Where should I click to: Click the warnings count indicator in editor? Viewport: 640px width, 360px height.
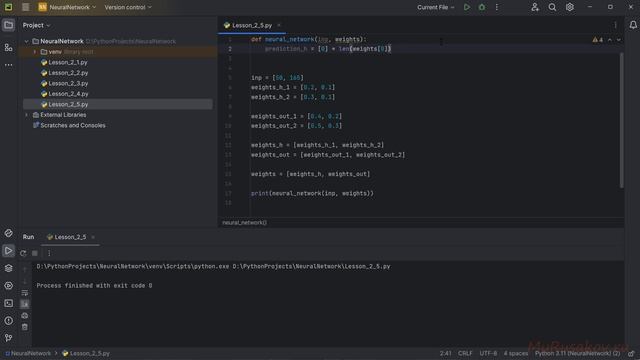pyautogui.click(x=598, y=40)
